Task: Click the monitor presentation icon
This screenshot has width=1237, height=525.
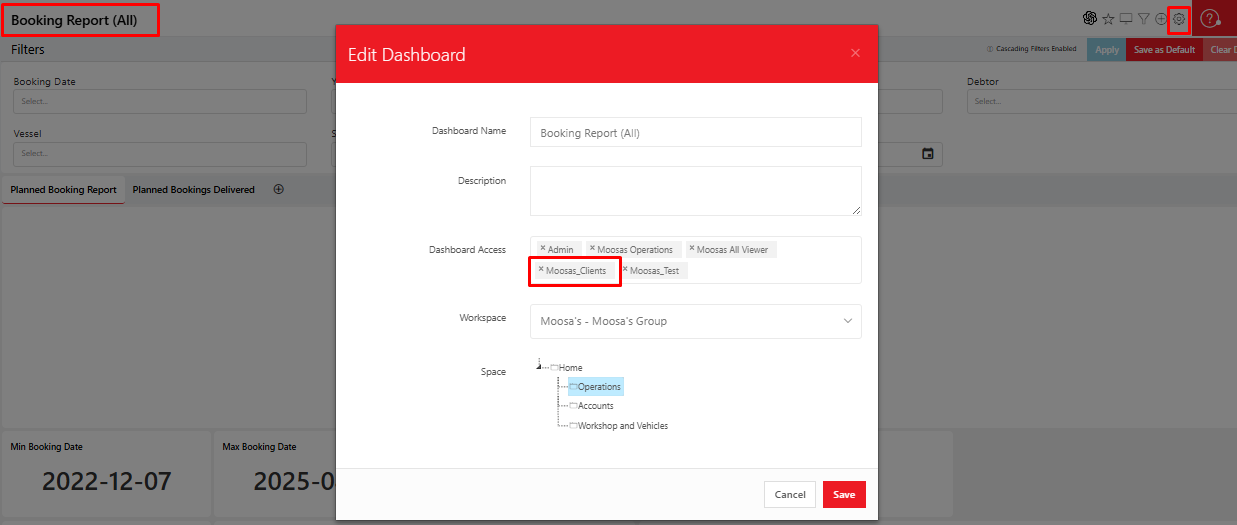Action: (x=1125, y=18)
